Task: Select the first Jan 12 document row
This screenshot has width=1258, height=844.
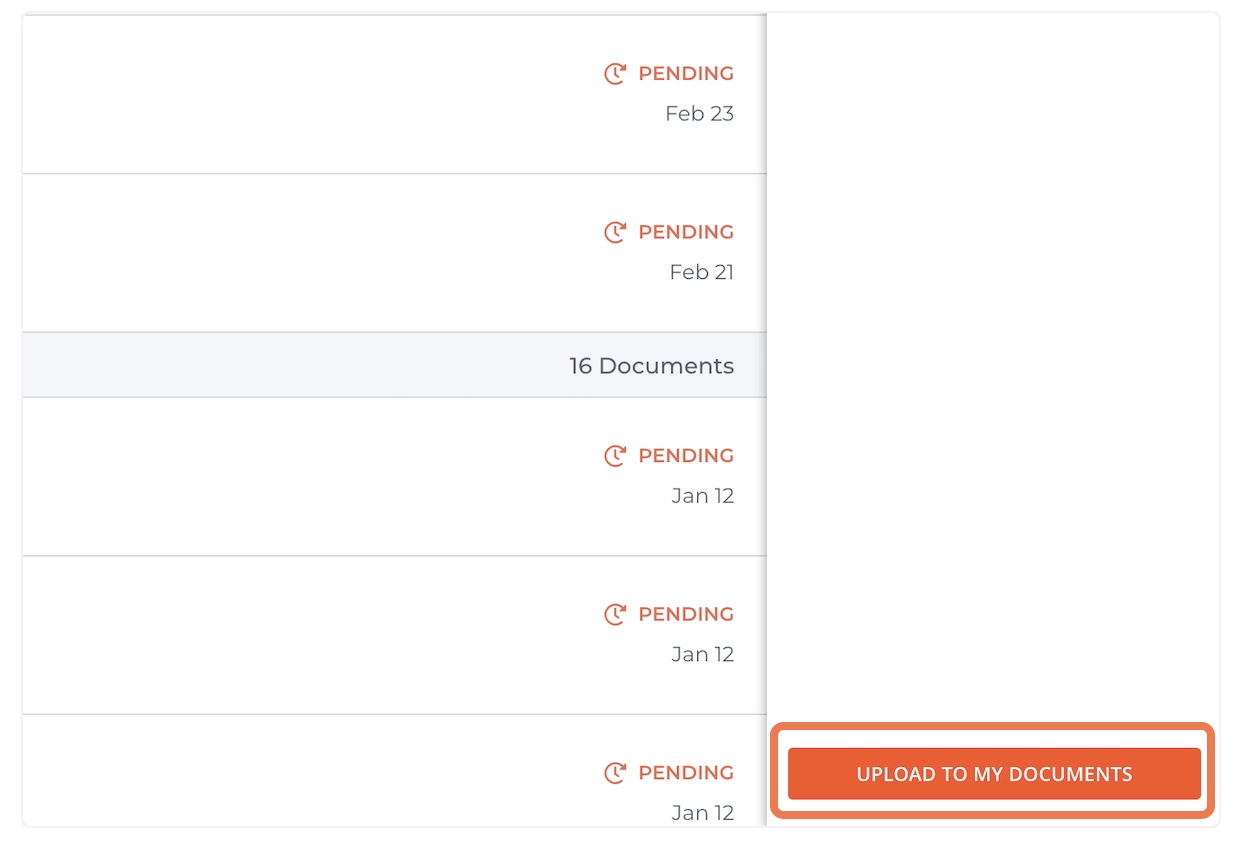Action: (390, 476)
